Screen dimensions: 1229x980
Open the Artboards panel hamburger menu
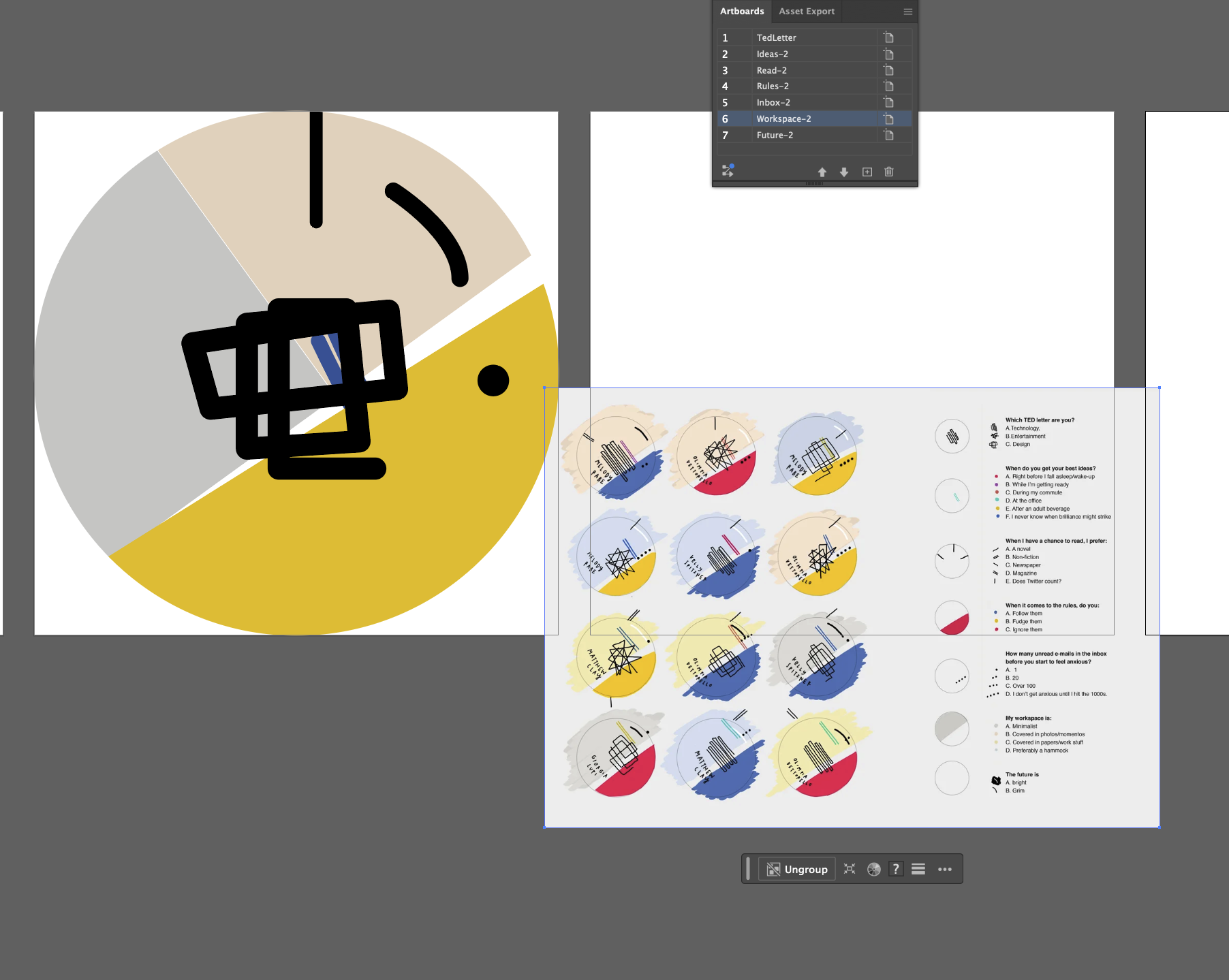point(907,12)
